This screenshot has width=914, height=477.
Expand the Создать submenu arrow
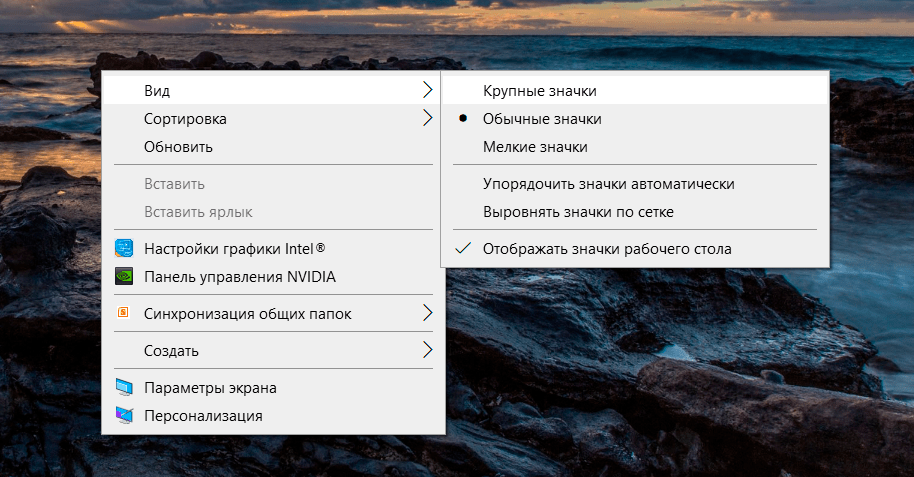(427, 351)
